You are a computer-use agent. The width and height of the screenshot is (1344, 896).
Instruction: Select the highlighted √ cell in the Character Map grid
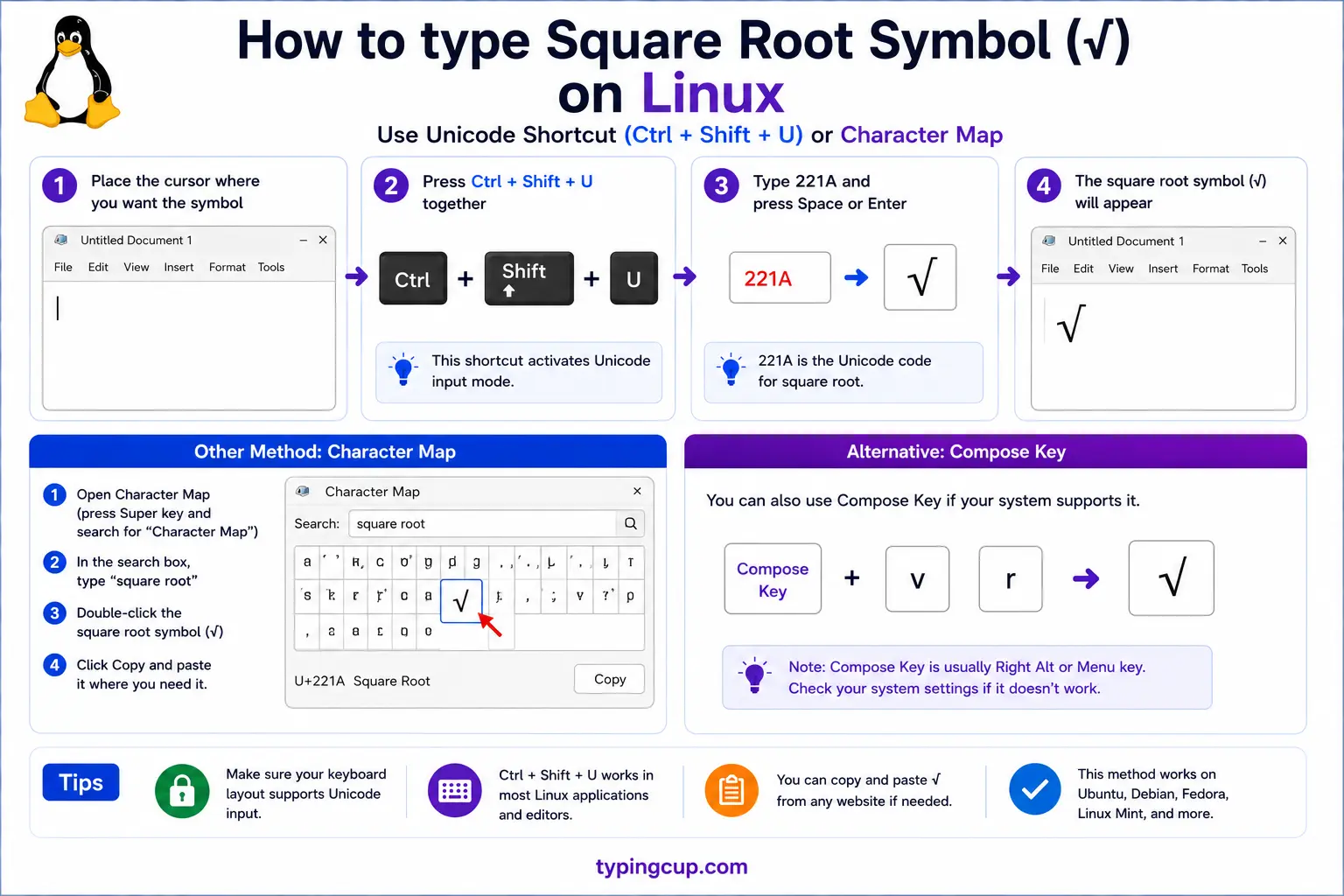pos(461,601)
